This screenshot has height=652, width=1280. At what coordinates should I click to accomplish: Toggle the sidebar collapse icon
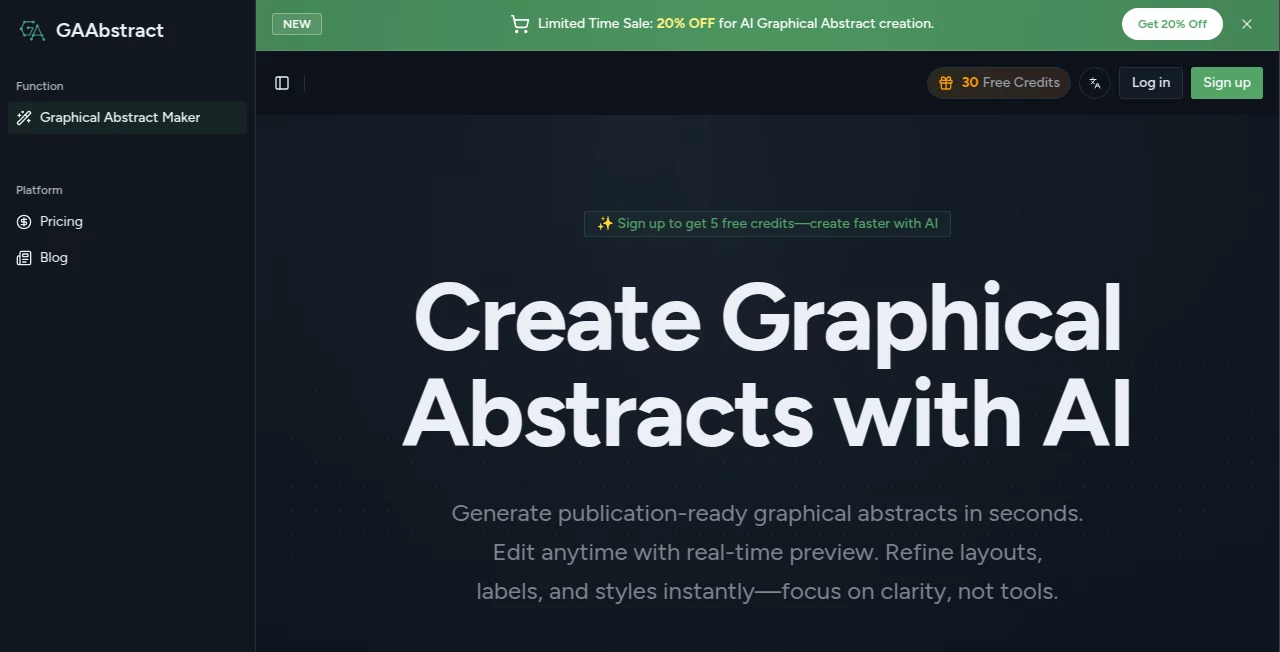pos(282,83)
